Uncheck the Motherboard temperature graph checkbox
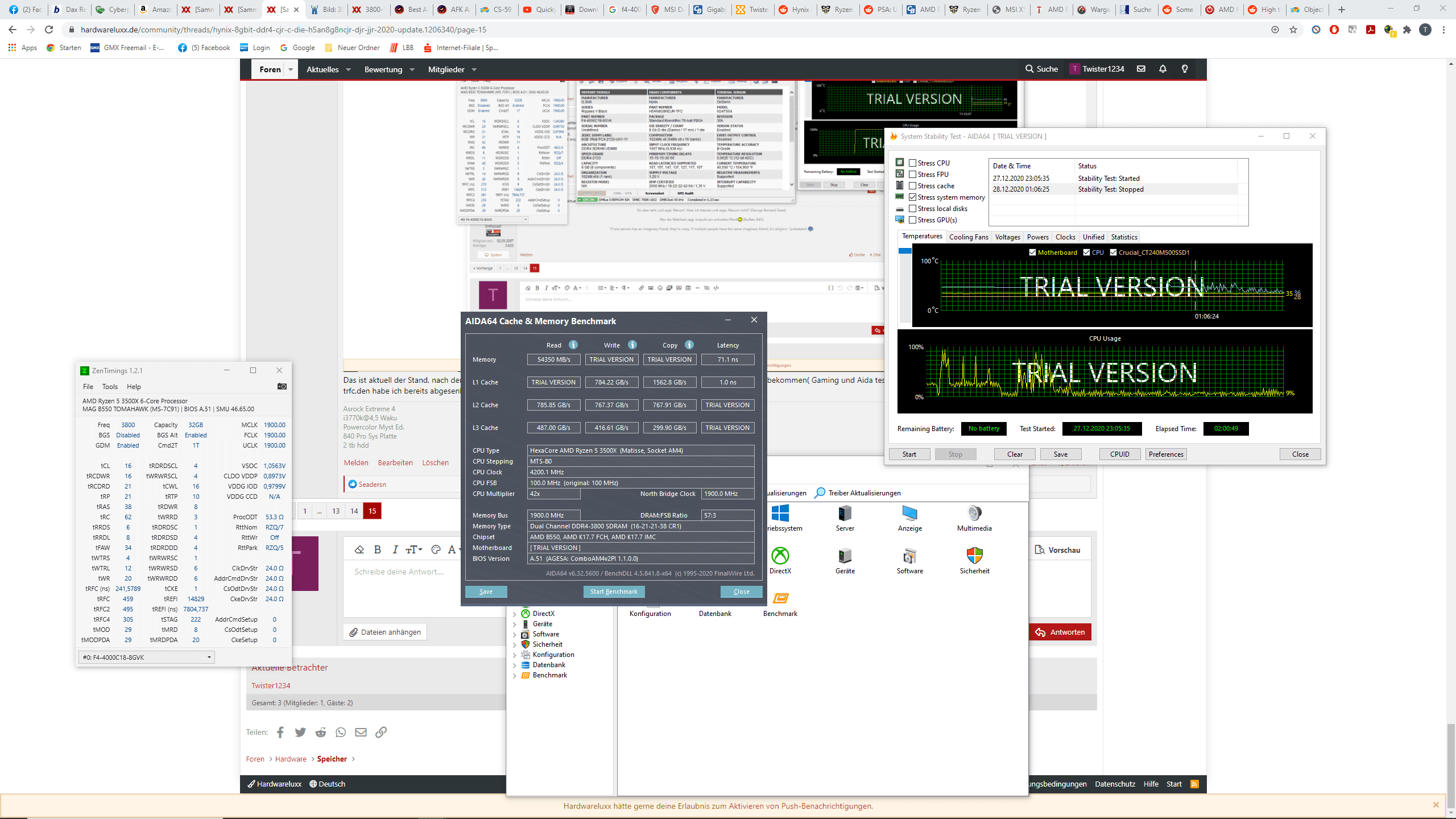This screenshot has width=1456, height=819. coord(1032,253)
